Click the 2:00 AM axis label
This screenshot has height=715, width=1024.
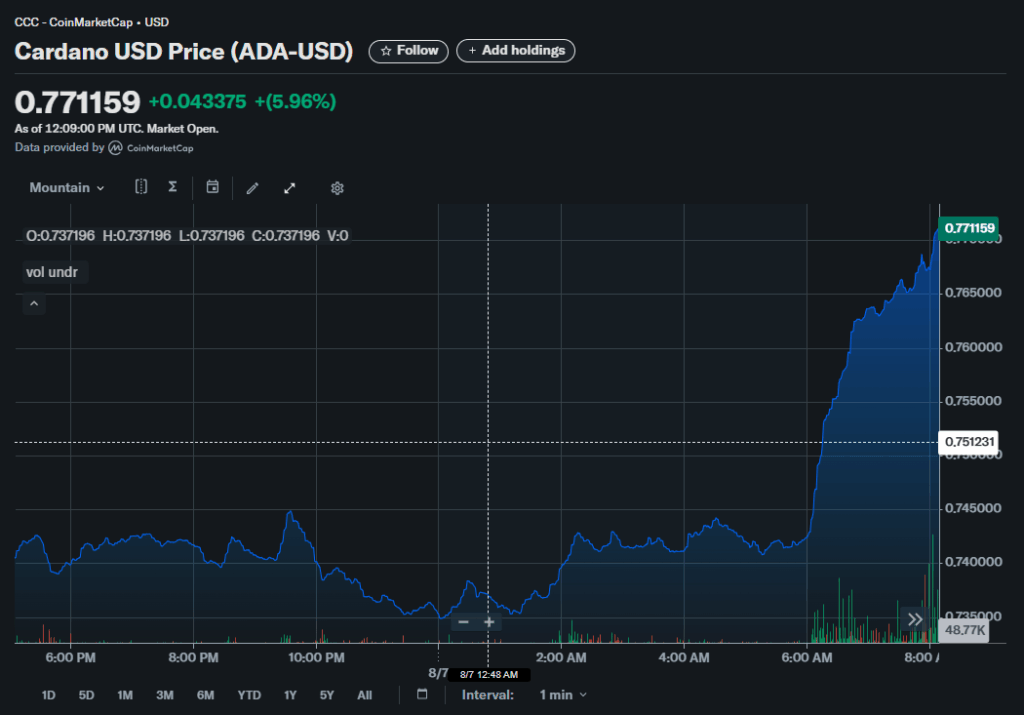point(561,658)
